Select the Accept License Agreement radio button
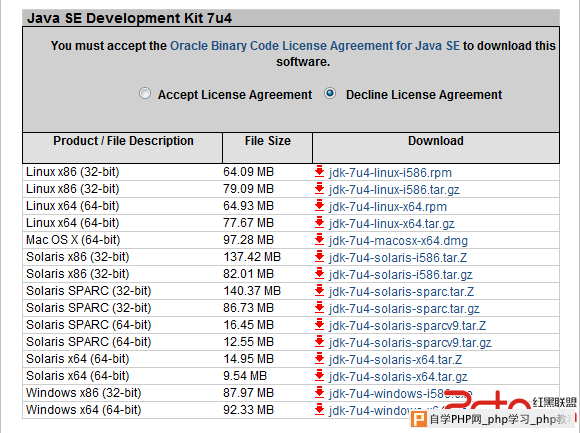 tap(145, 93)
